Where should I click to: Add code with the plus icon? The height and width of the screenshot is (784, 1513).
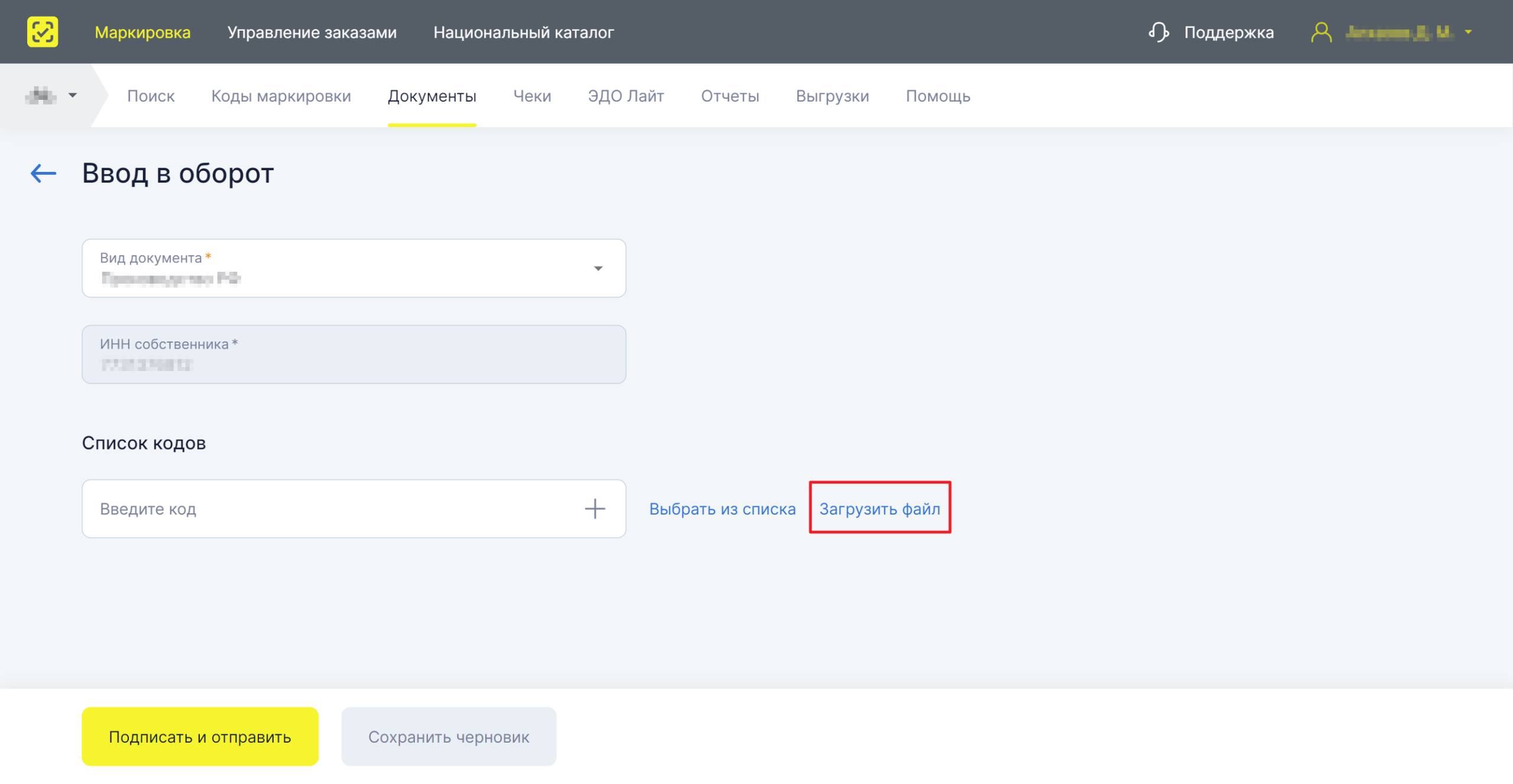pyautogui.click(x=595, y=509)
